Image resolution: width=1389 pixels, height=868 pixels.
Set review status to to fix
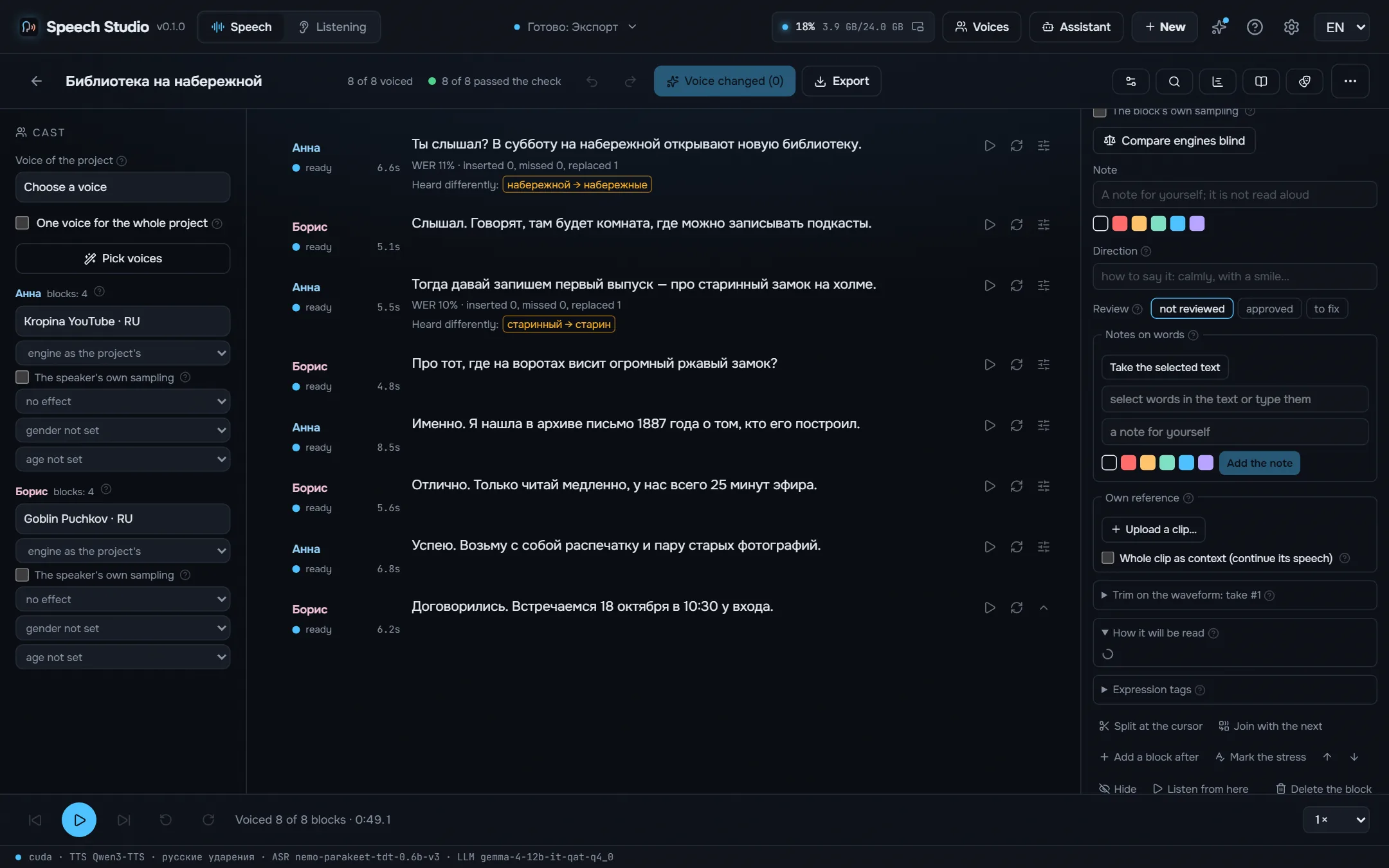tap(1327, 309)
